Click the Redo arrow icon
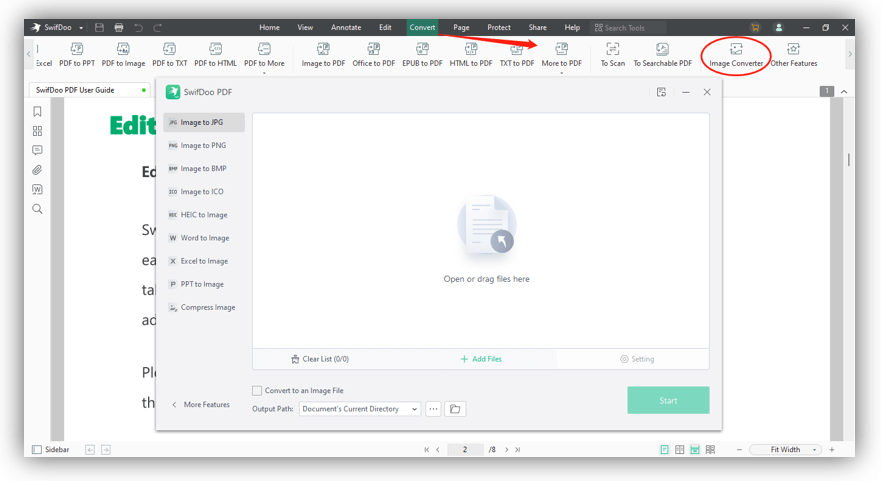Viewport: 881px width, 481px height. coord(158,27)
